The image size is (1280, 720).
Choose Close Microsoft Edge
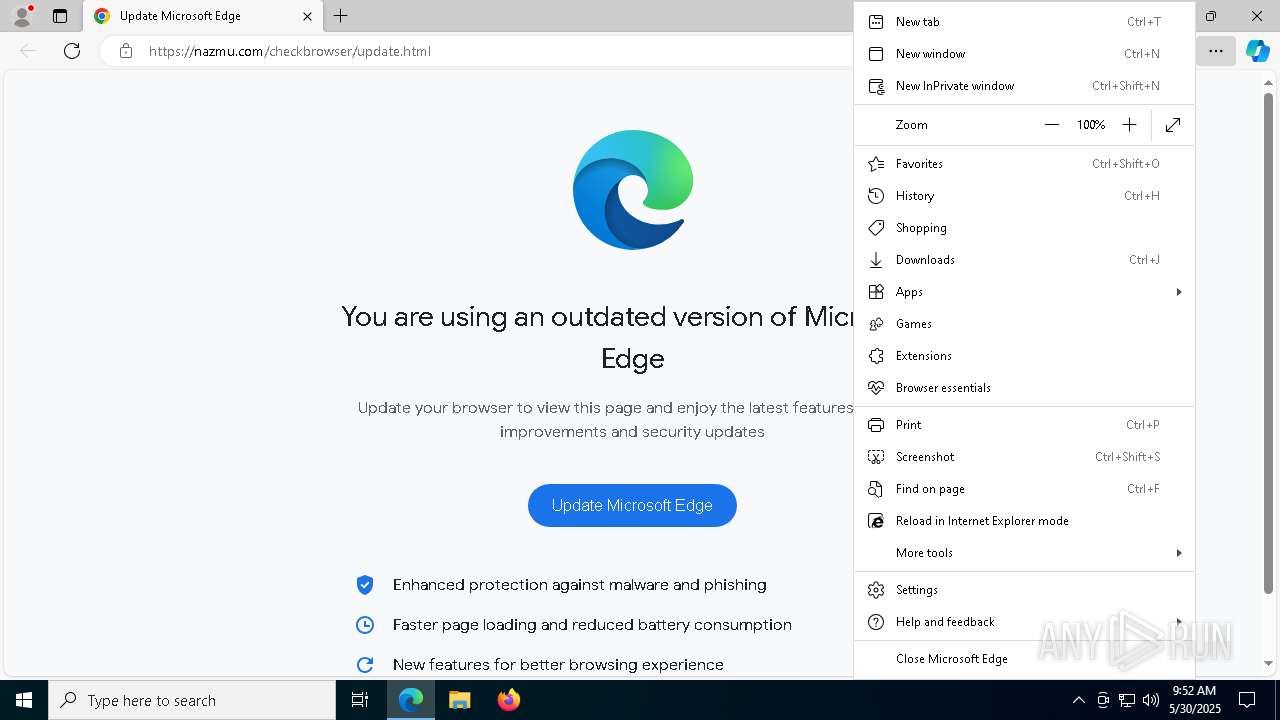click(1024, 659)
